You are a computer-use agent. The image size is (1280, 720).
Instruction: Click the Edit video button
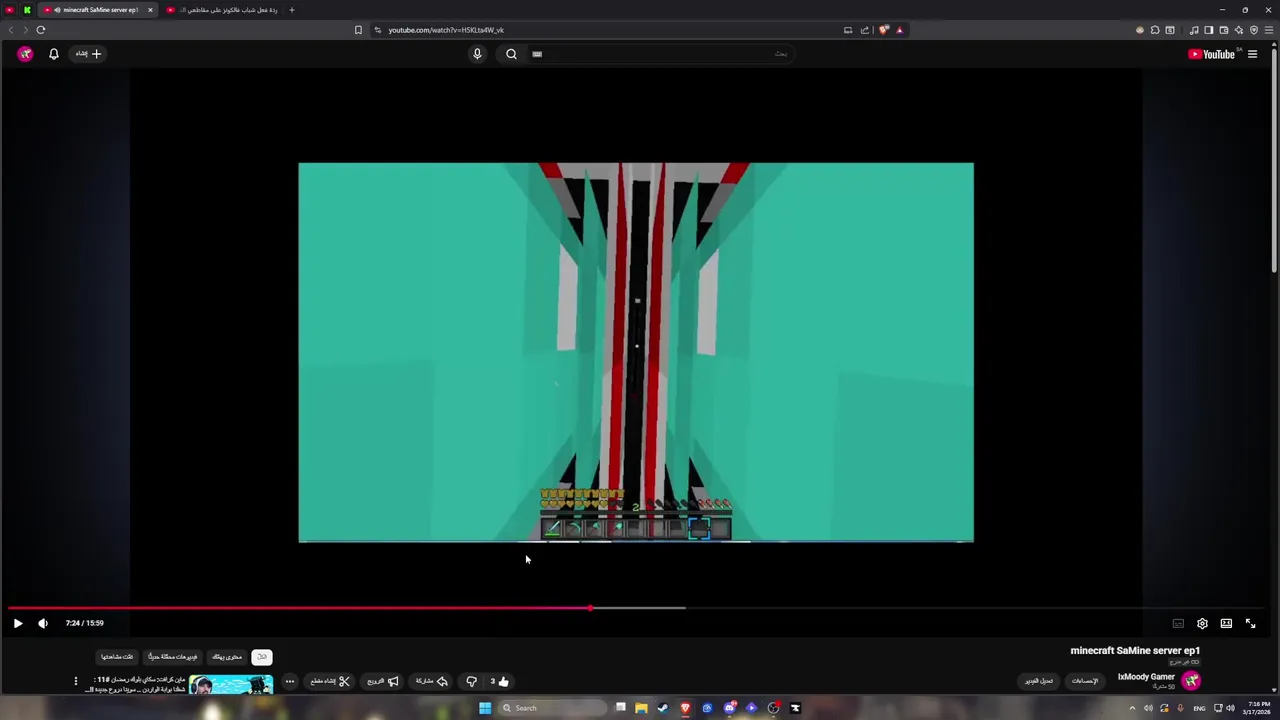tap(1040, 681)
